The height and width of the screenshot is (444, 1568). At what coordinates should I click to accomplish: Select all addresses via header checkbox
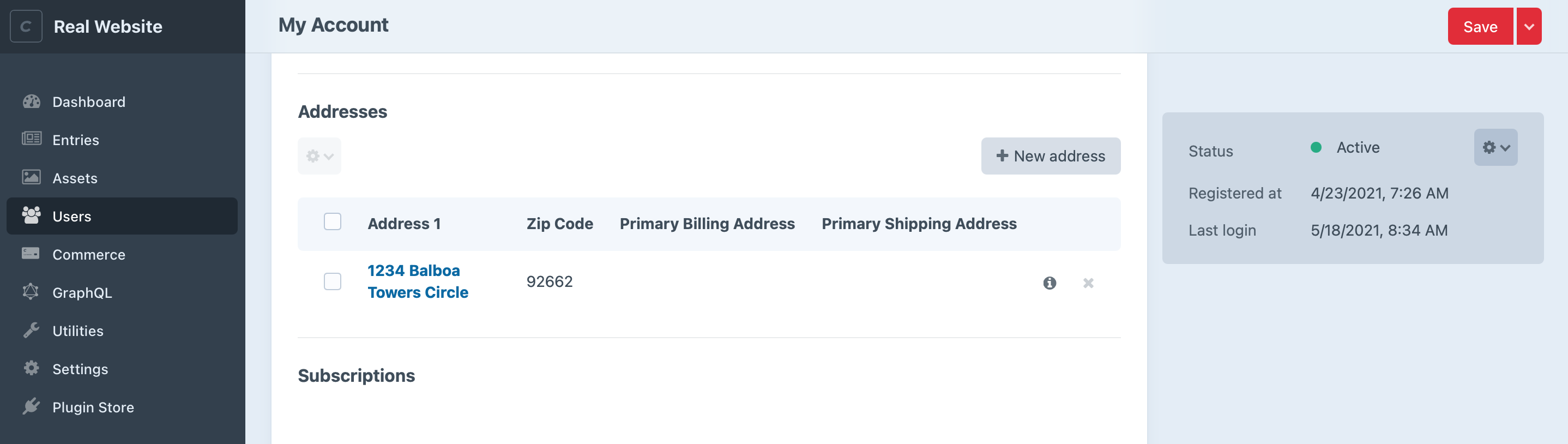click(x=333, y=223)
